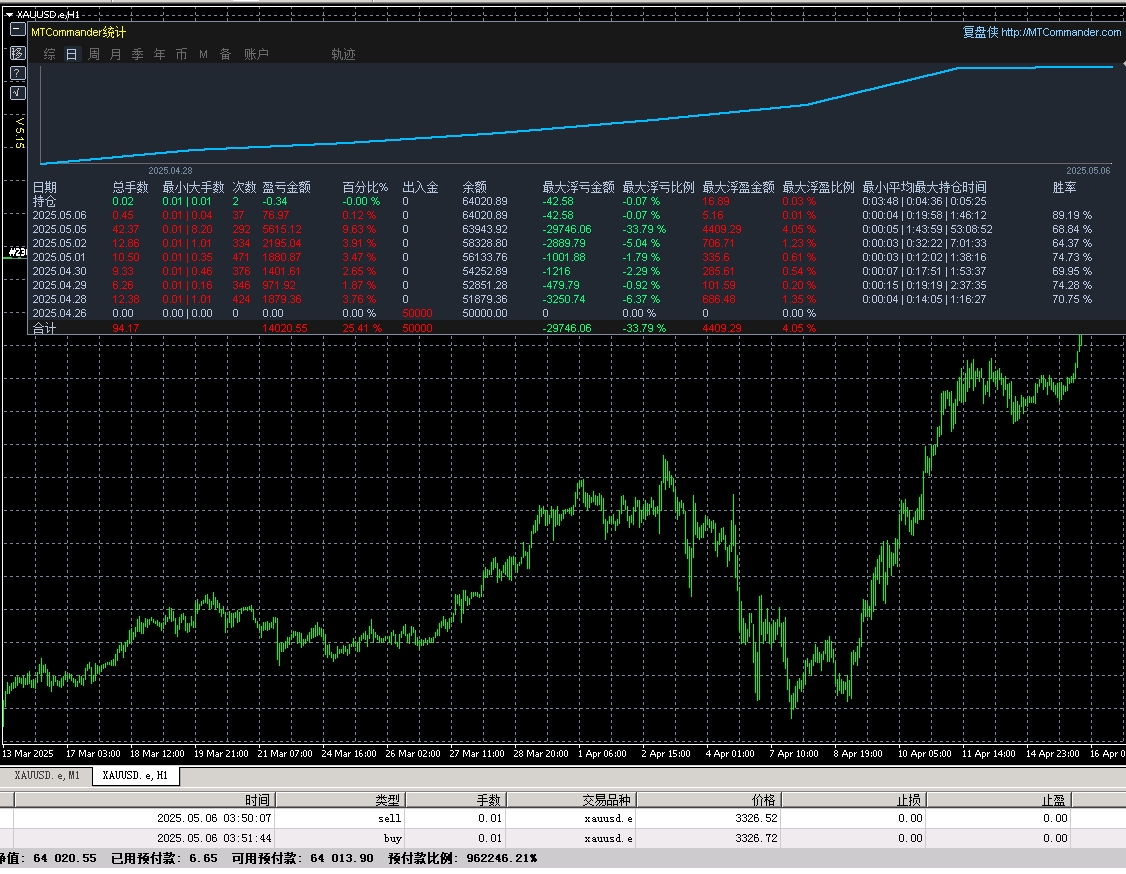Select the 2025.04.28 row date

(x=60, y=299)
